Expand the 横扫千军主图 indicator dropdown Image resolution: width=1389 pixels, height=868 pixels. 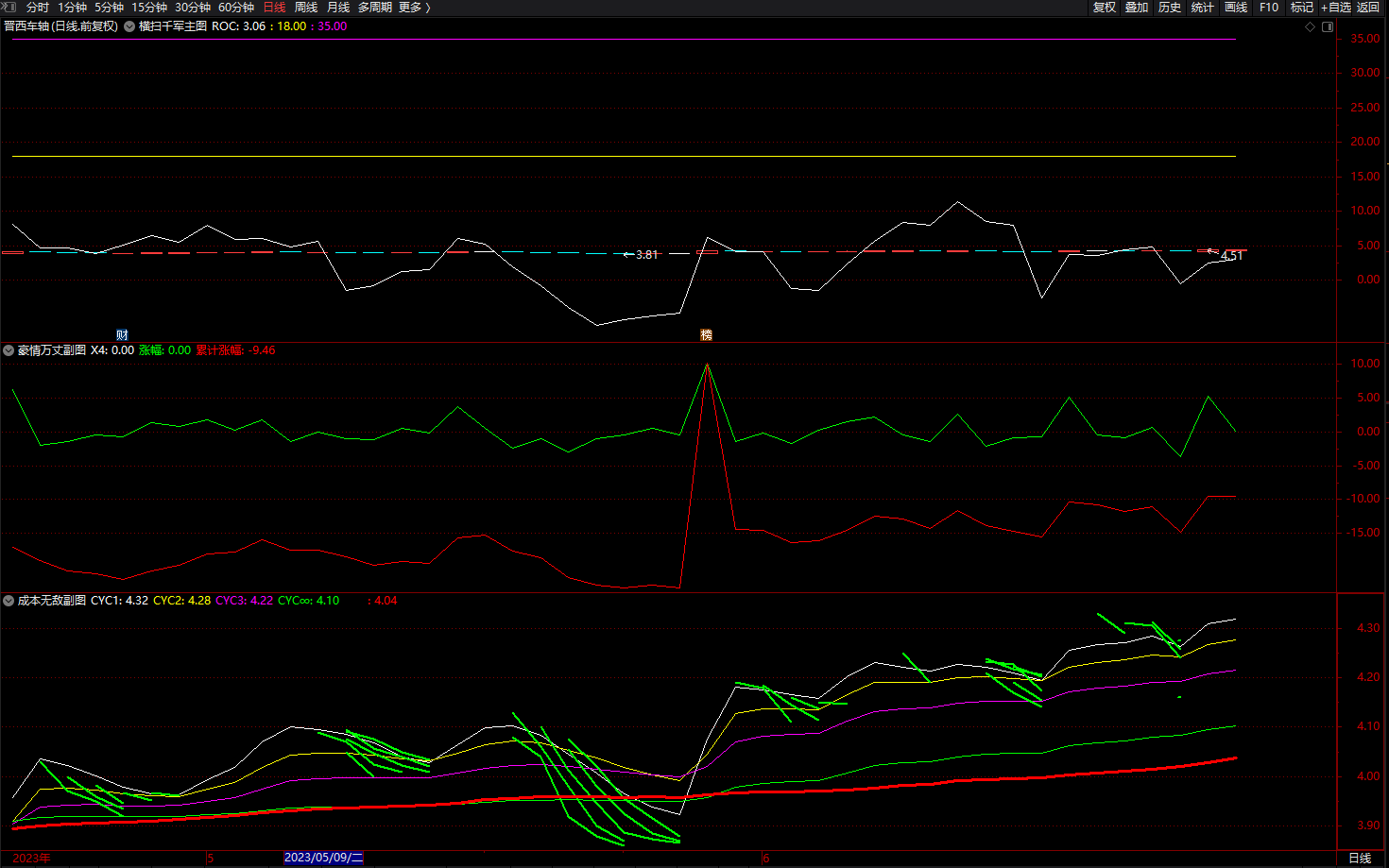[x=129, y=26]
